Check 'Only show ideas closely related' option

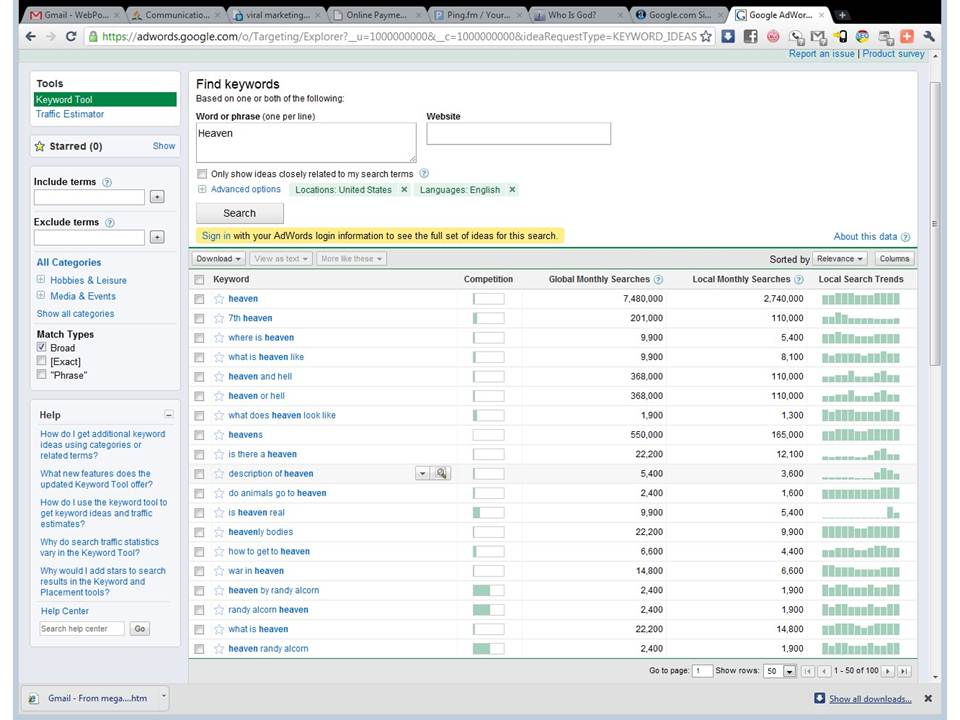[203, 174]
